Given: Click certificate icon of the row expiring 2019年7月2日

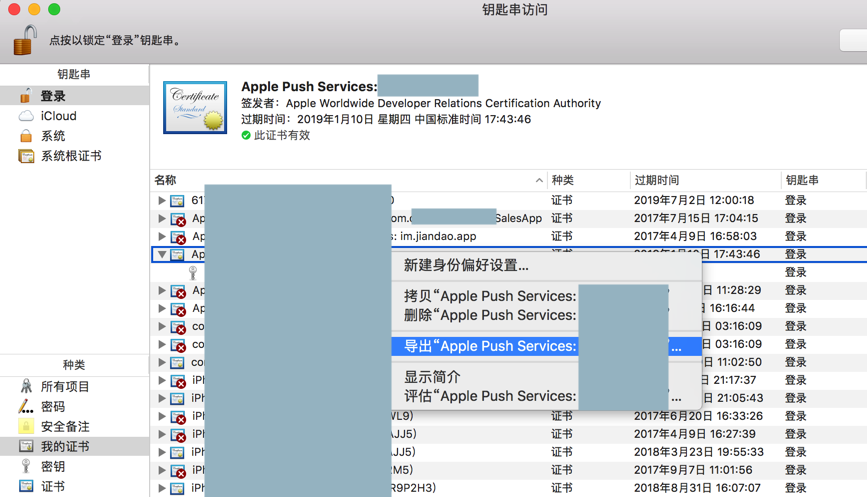Looking at the screenshot, I should (177, 200).
